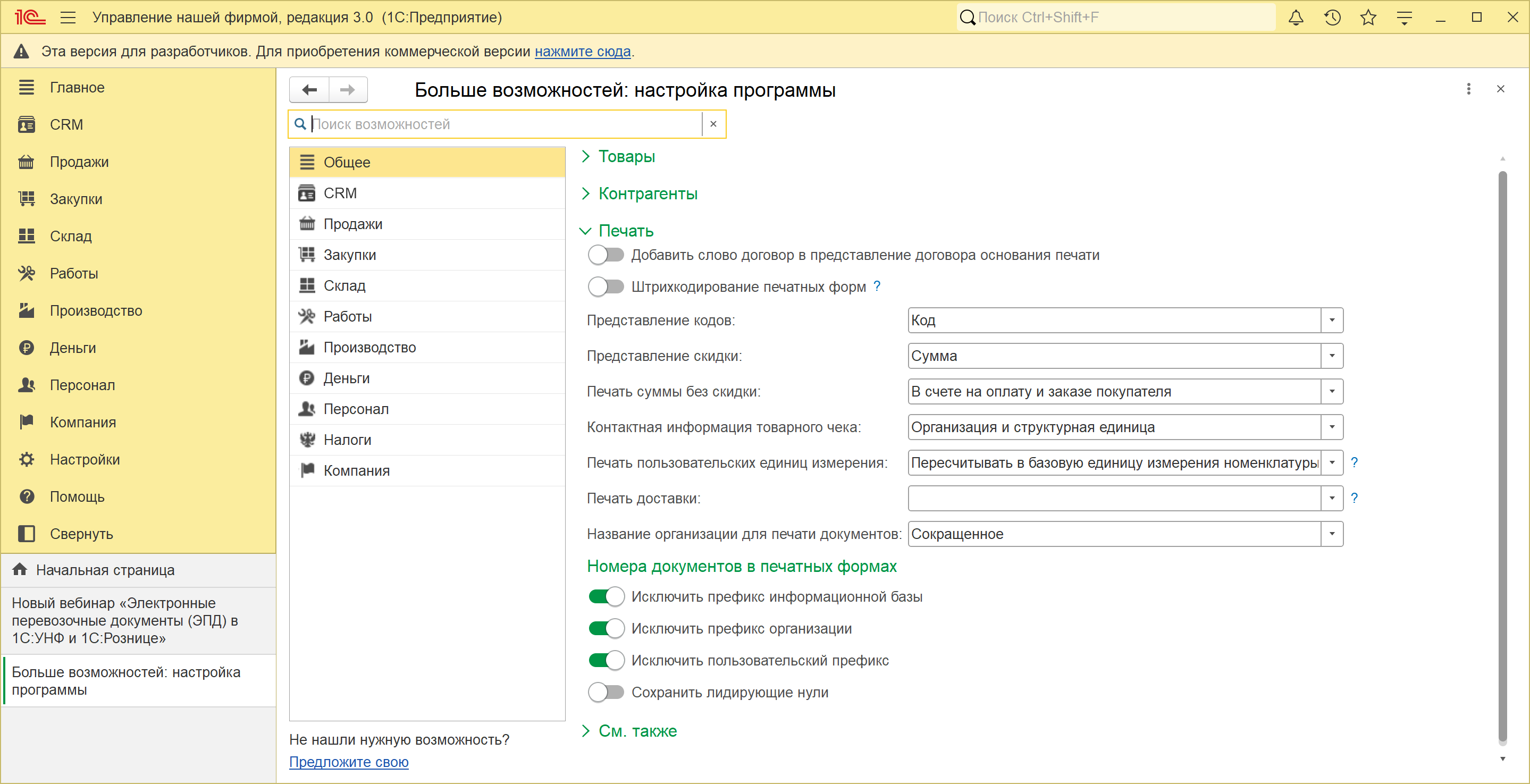Click scroll down arrow of settings area
1530x784 pixels.
(x=1503, y=759)
